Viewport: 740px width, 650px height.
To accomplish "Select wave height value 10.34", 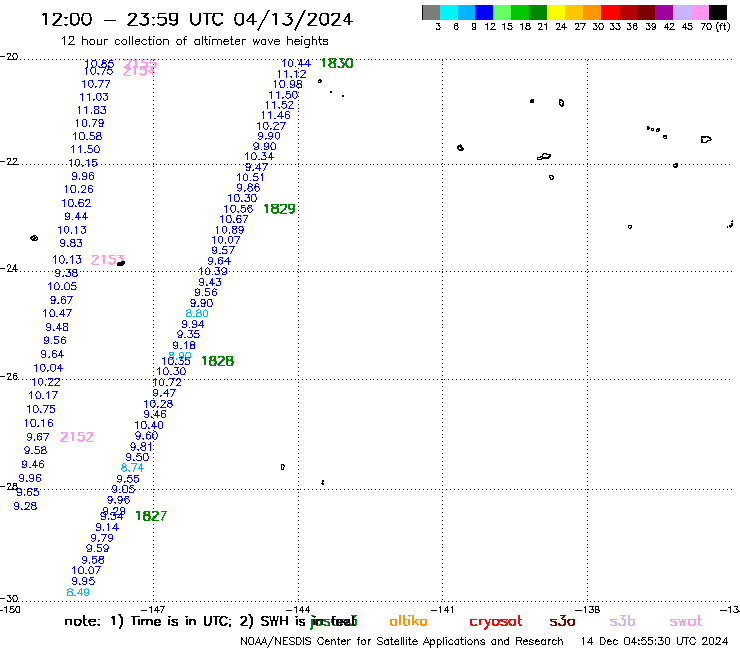I will 259,156.
